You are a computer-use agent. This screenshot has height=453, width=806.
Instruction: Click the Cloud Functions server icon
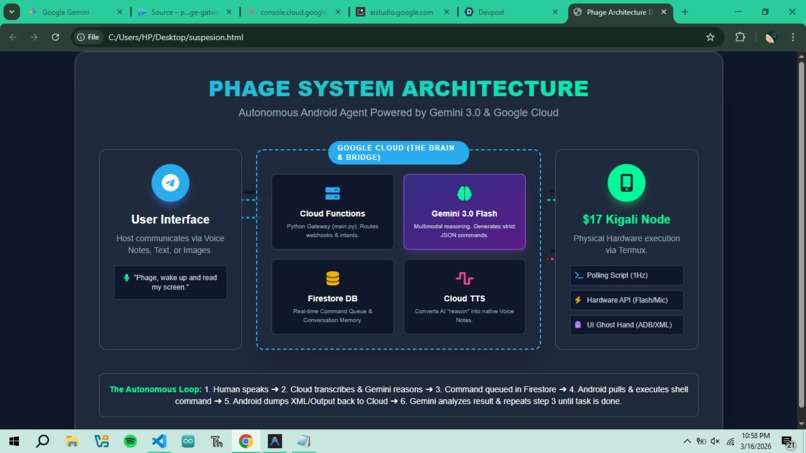click(333, 193)
